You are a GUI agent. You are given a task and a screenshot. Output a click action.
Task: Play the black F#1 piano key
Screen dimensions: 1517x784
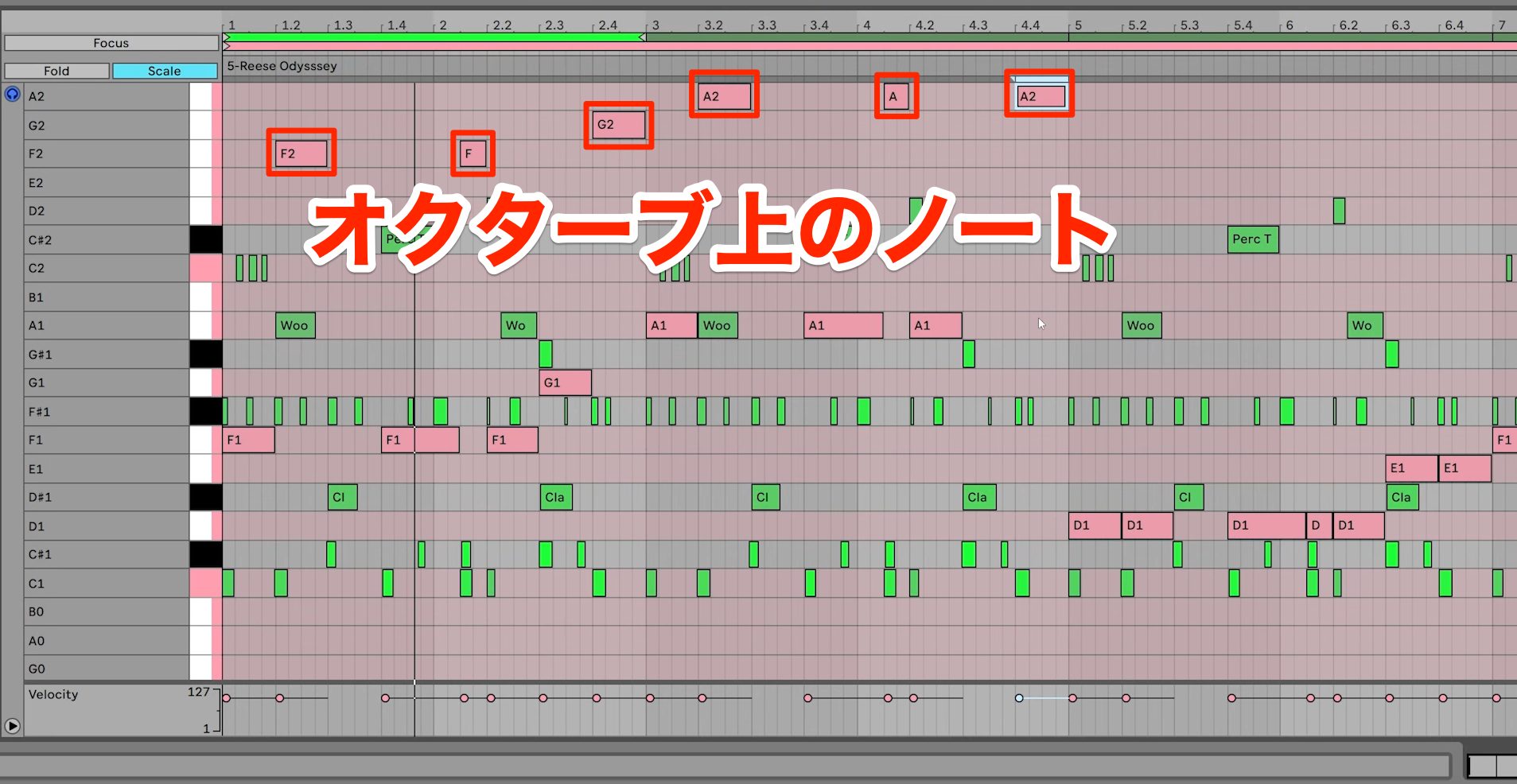(205, 411)
